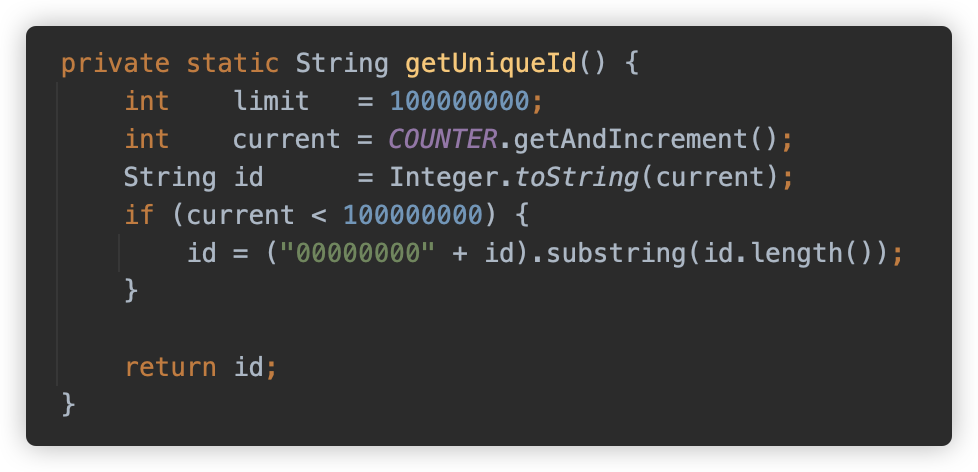Viewport: 978px width, 472px height.
Task: Click the COUNTER constant reference
Action: click(x=443, y=139)
